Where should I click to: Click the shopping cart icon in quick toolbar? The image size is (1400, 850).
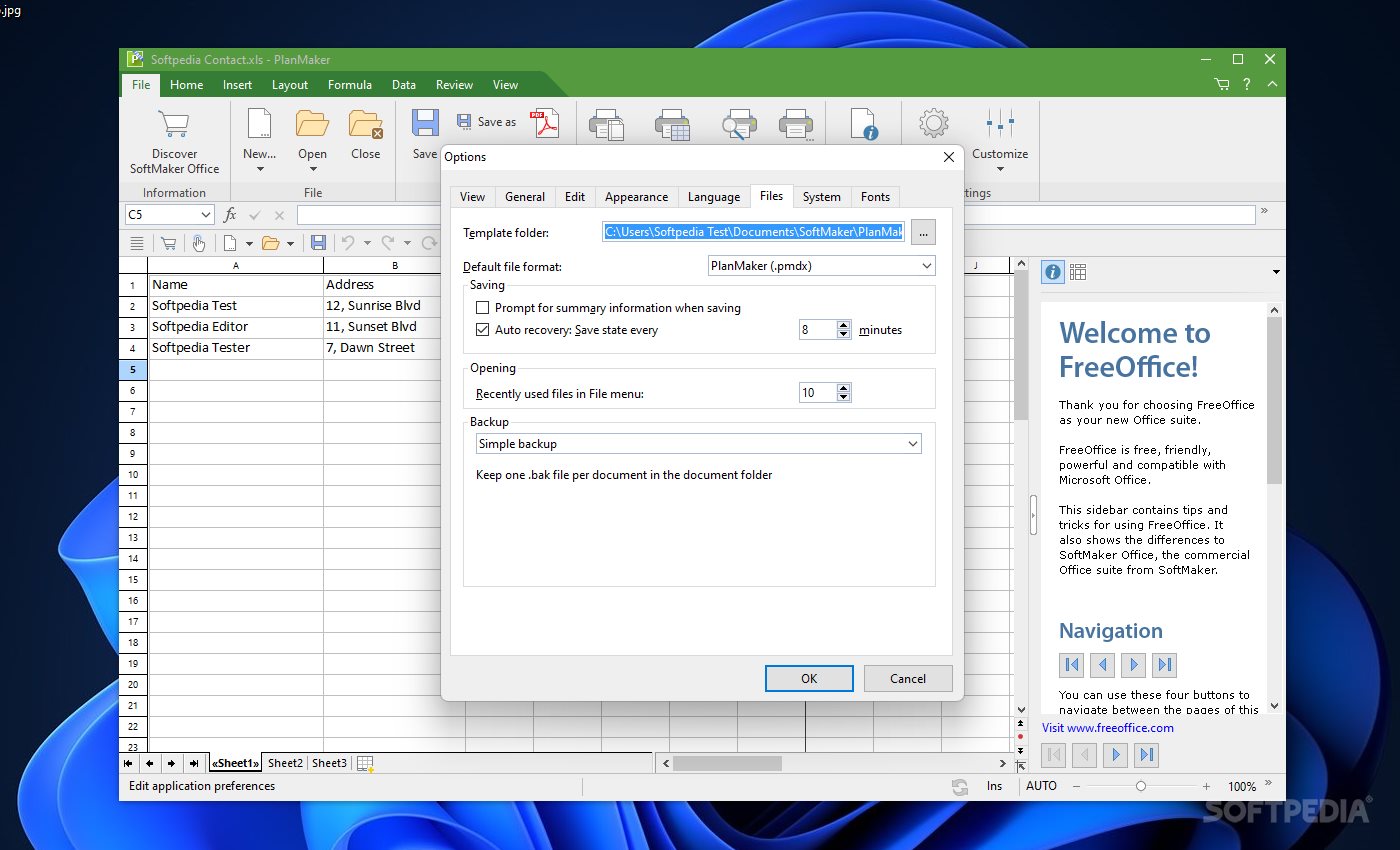click(168, 243)
